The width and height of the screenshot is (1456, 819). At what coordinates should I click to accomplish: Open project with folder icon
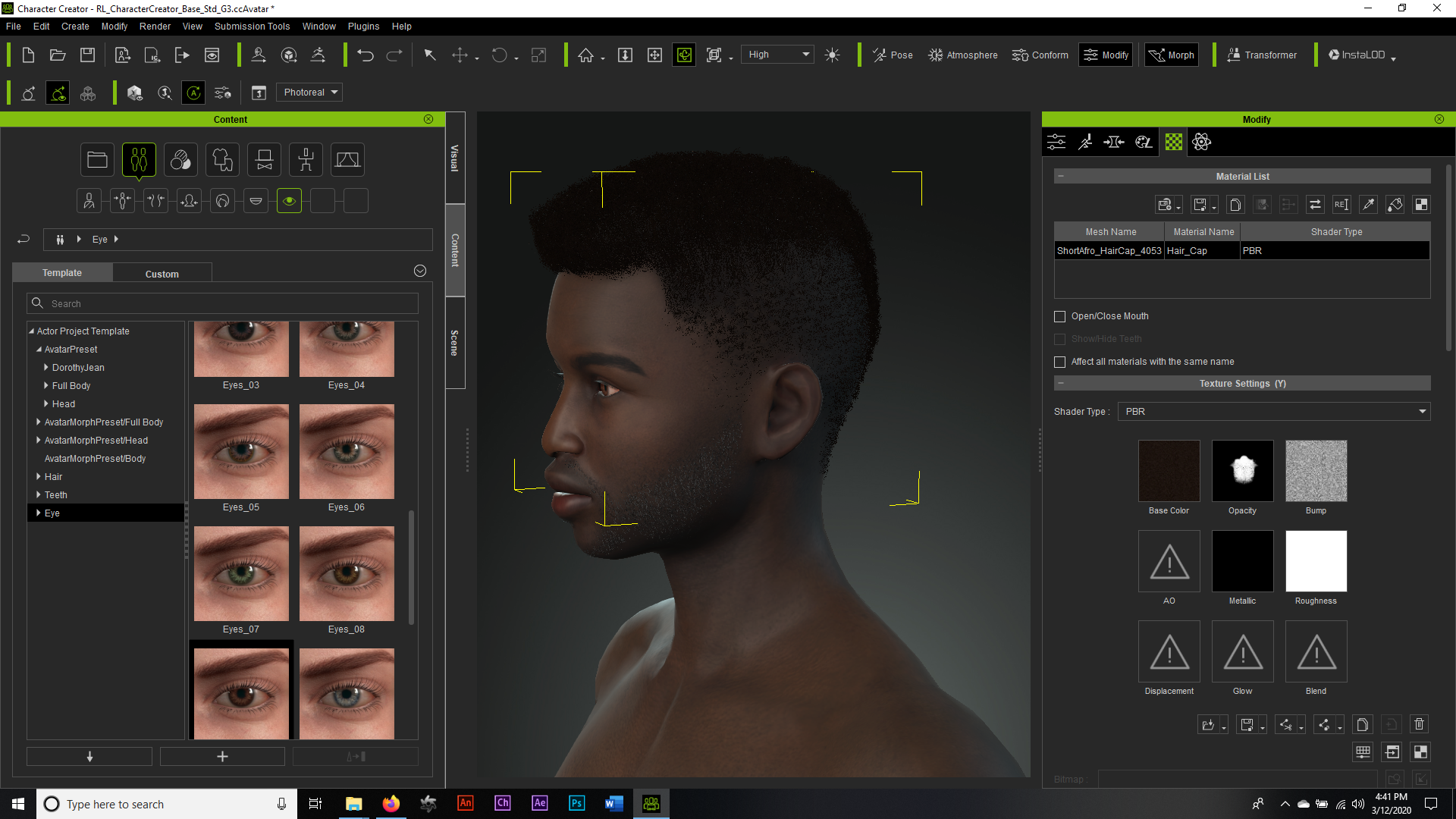pos(58,55)
